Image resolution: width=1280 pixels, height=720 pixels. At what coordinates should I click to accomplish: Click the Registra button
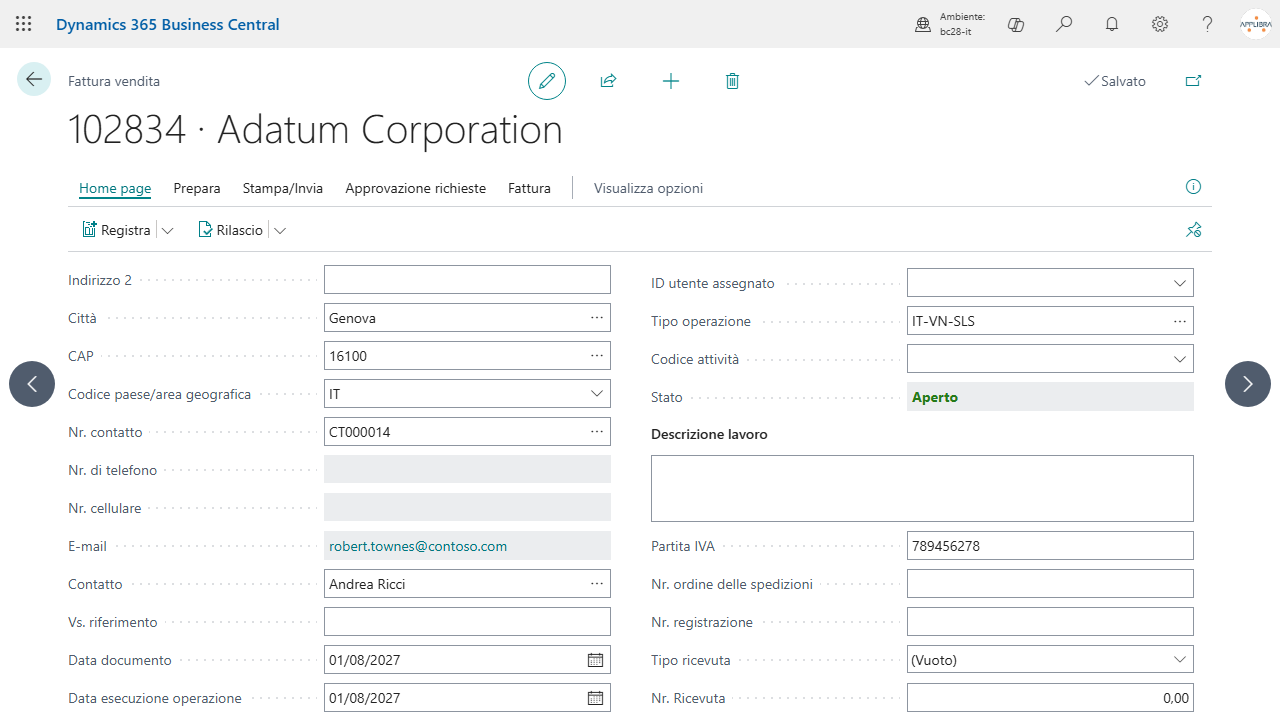(x=116, y=230)
